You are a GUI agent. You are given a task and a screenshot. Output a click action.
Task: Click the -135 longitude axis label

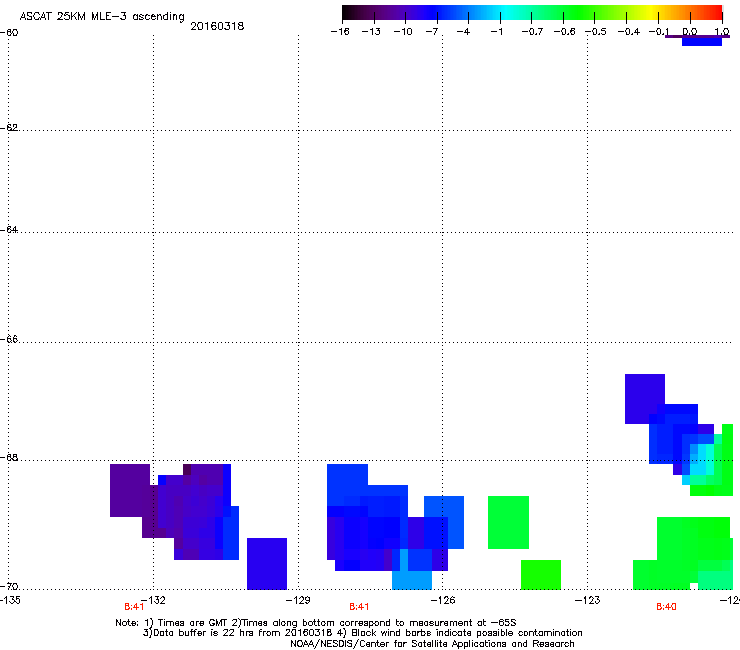[10, 600]
